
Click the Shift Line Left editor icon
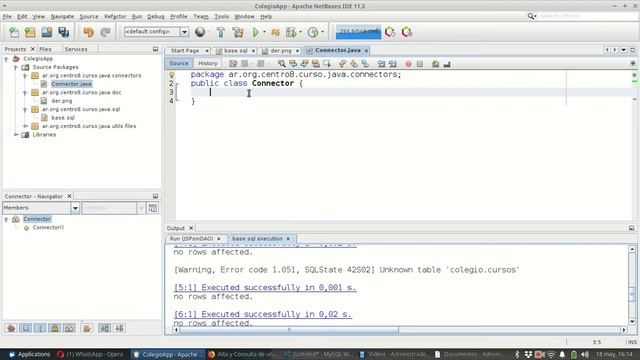[381, 64]
